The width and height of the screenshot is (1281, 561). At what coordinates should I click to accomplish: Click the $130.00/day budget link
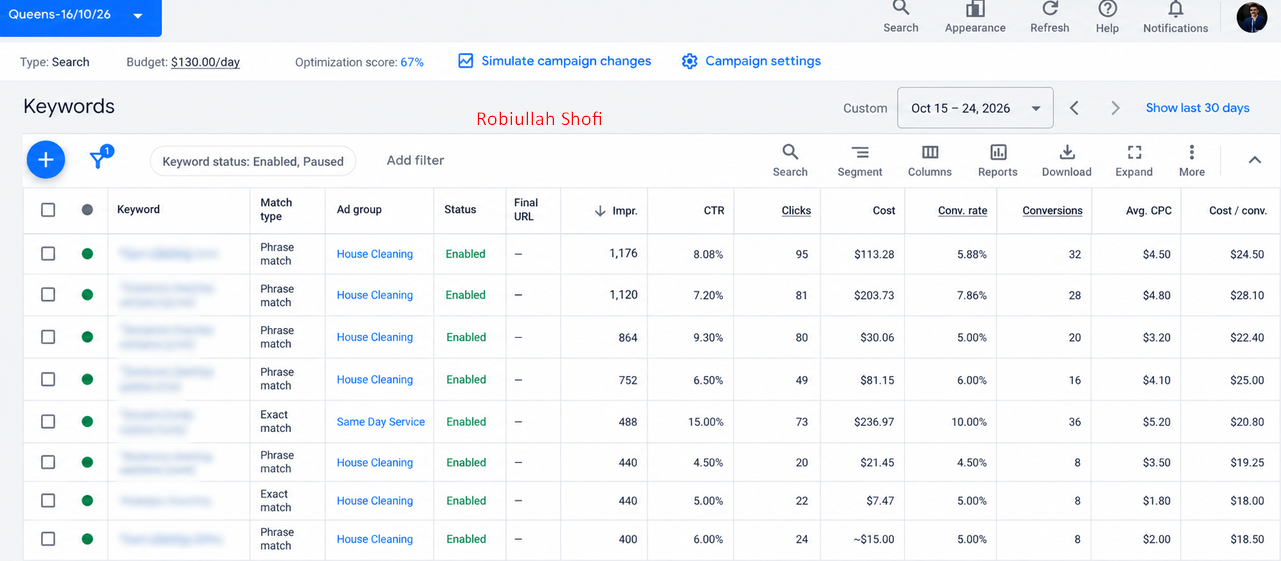tap(205, 62)
